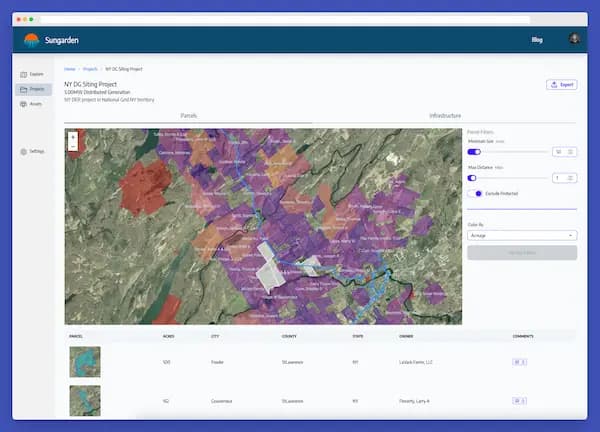Go to Assets in the sidebar
The height and width of the screenshot is (432, 600).
click(32, 104)
